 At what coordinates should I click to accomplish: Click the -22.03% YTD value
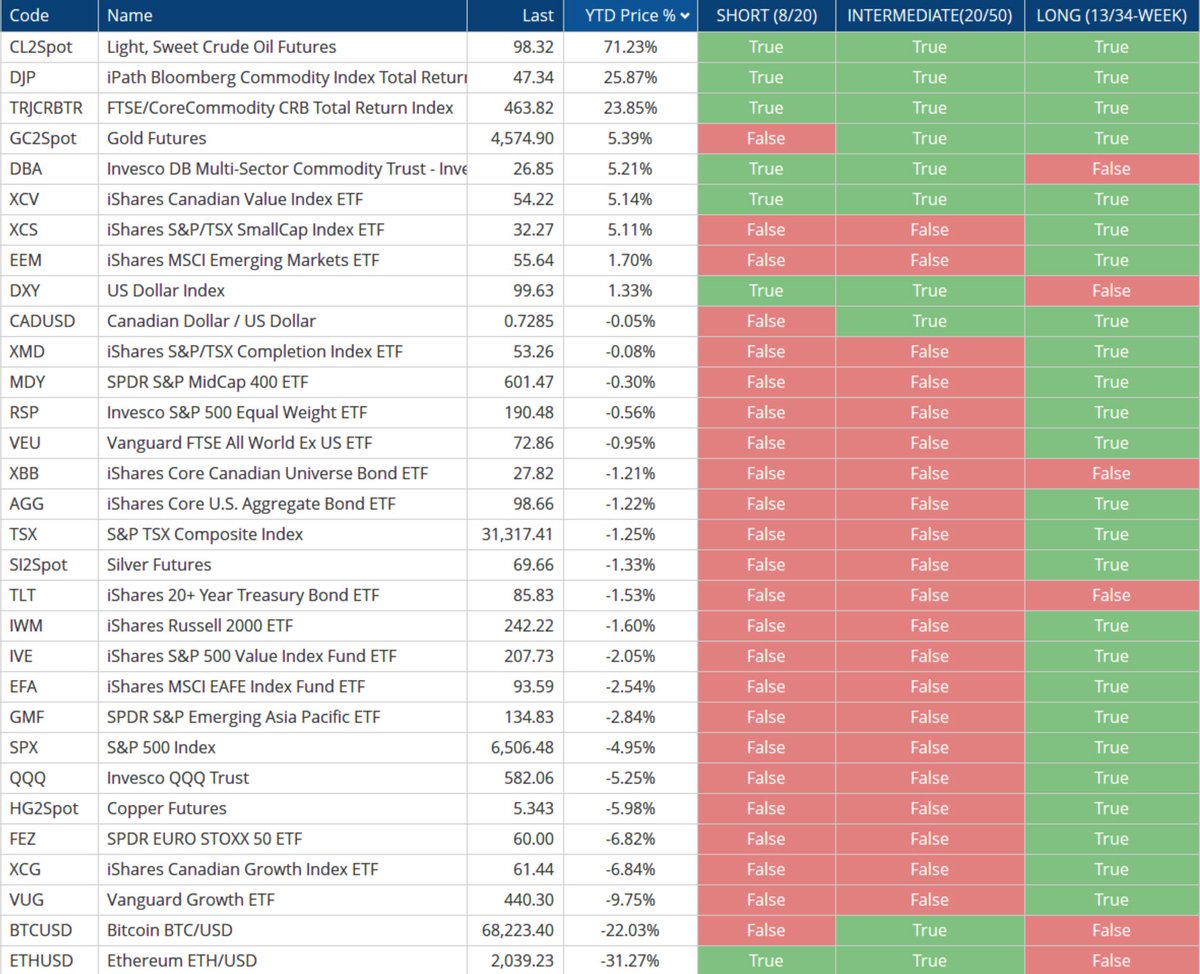630,930
